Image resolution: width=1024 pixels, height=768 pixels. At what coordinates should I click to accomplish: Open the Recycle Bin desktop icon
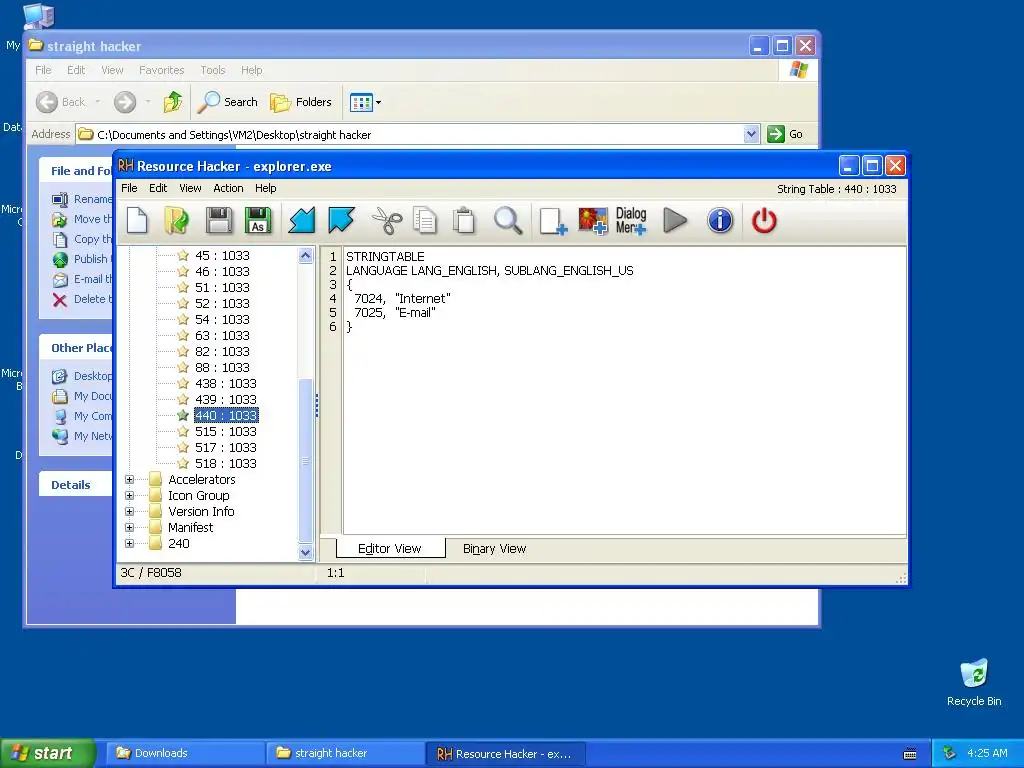coord(974,683)
